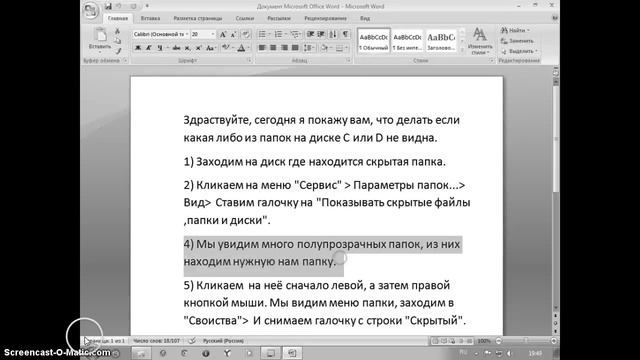Apply text highlight color
Image resolution: width=640 pixels, height=360 pixels.
pyautogui.click(x=226, y=48)
